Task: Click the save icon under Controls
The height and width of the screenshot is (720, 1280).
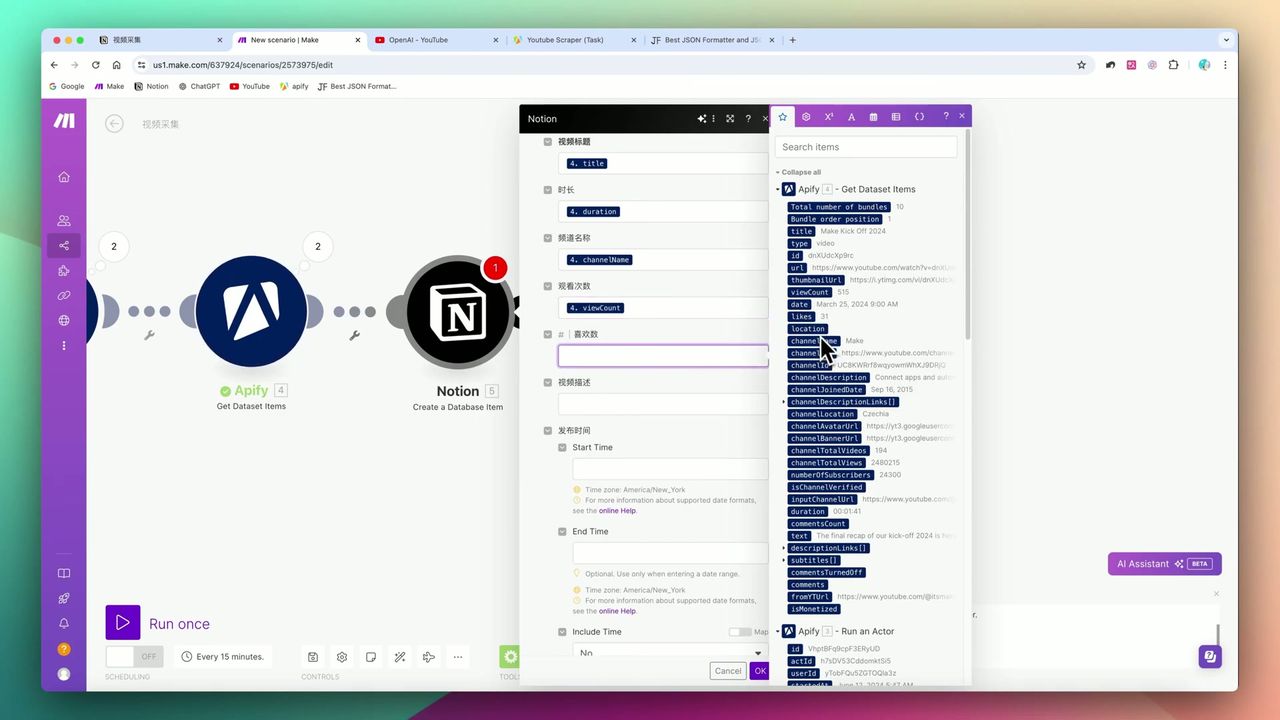Action: [313, 656]
